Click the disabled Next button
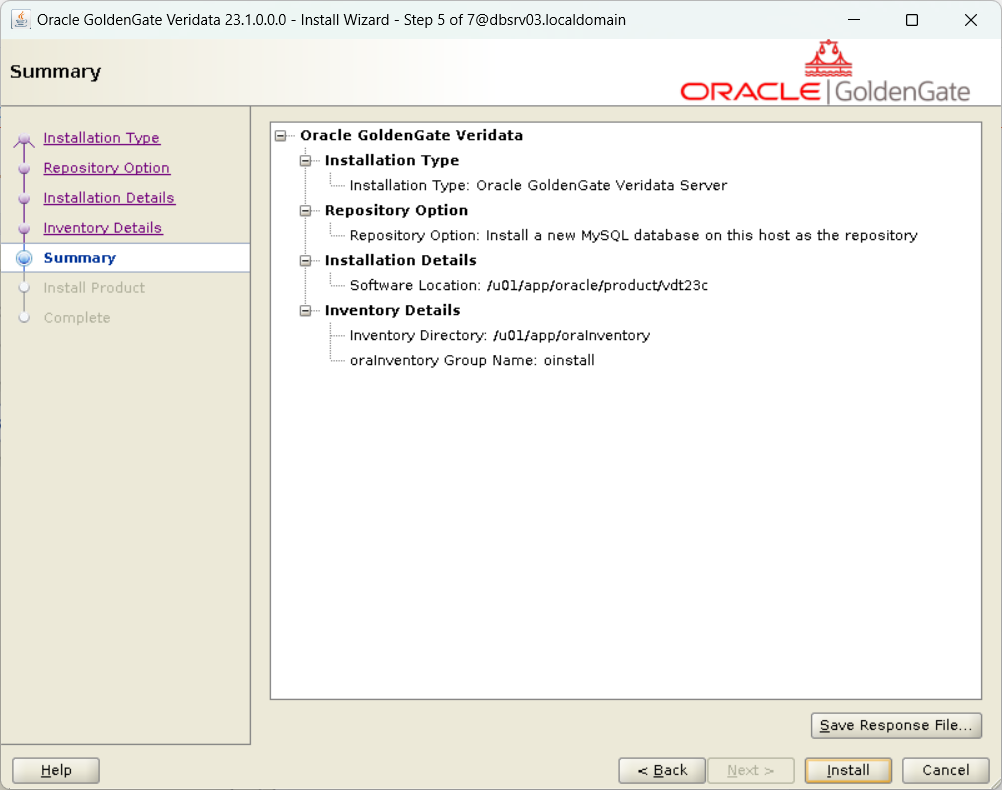This screenshot has height=790, width=1002. (x=751, y=770)
